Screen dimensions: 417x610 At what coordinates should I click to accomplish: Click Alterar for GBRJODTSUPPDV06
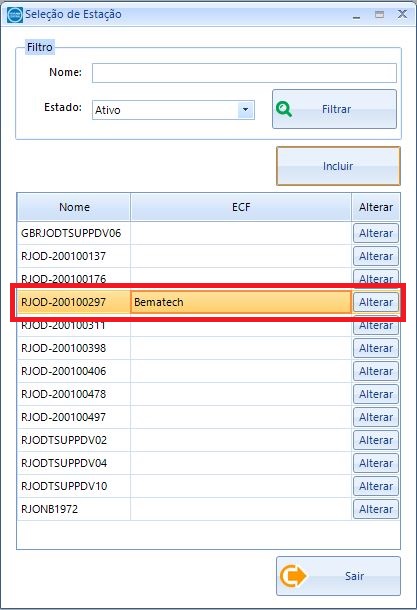click(x=376, y=233)
